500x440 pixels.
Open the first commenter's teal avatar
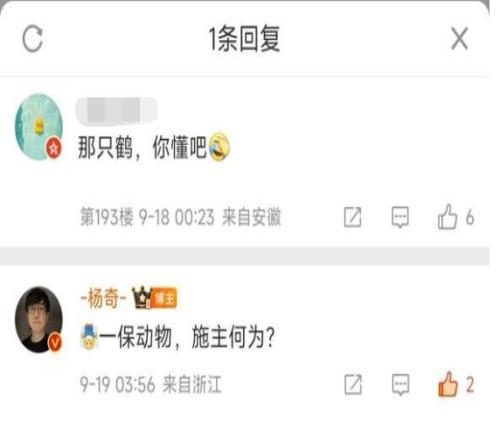coord(39,127)
